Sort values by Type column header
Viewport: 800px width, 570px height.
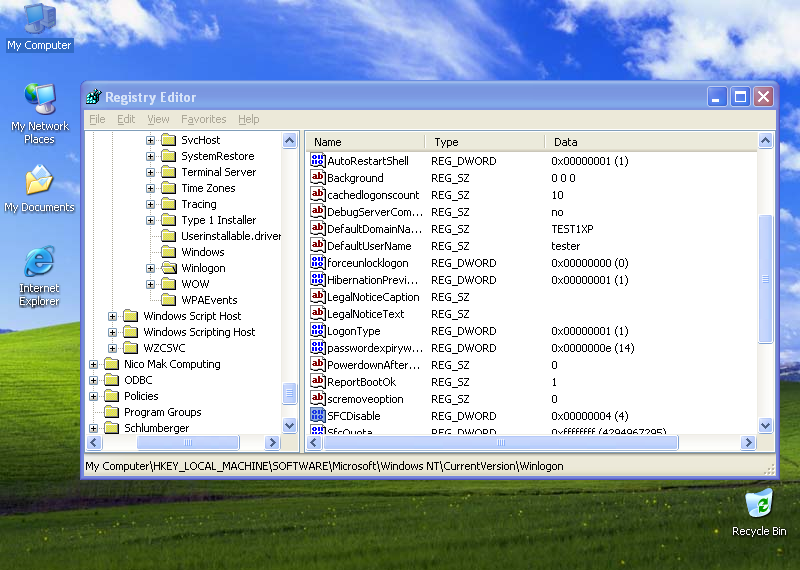pos(485,142)
